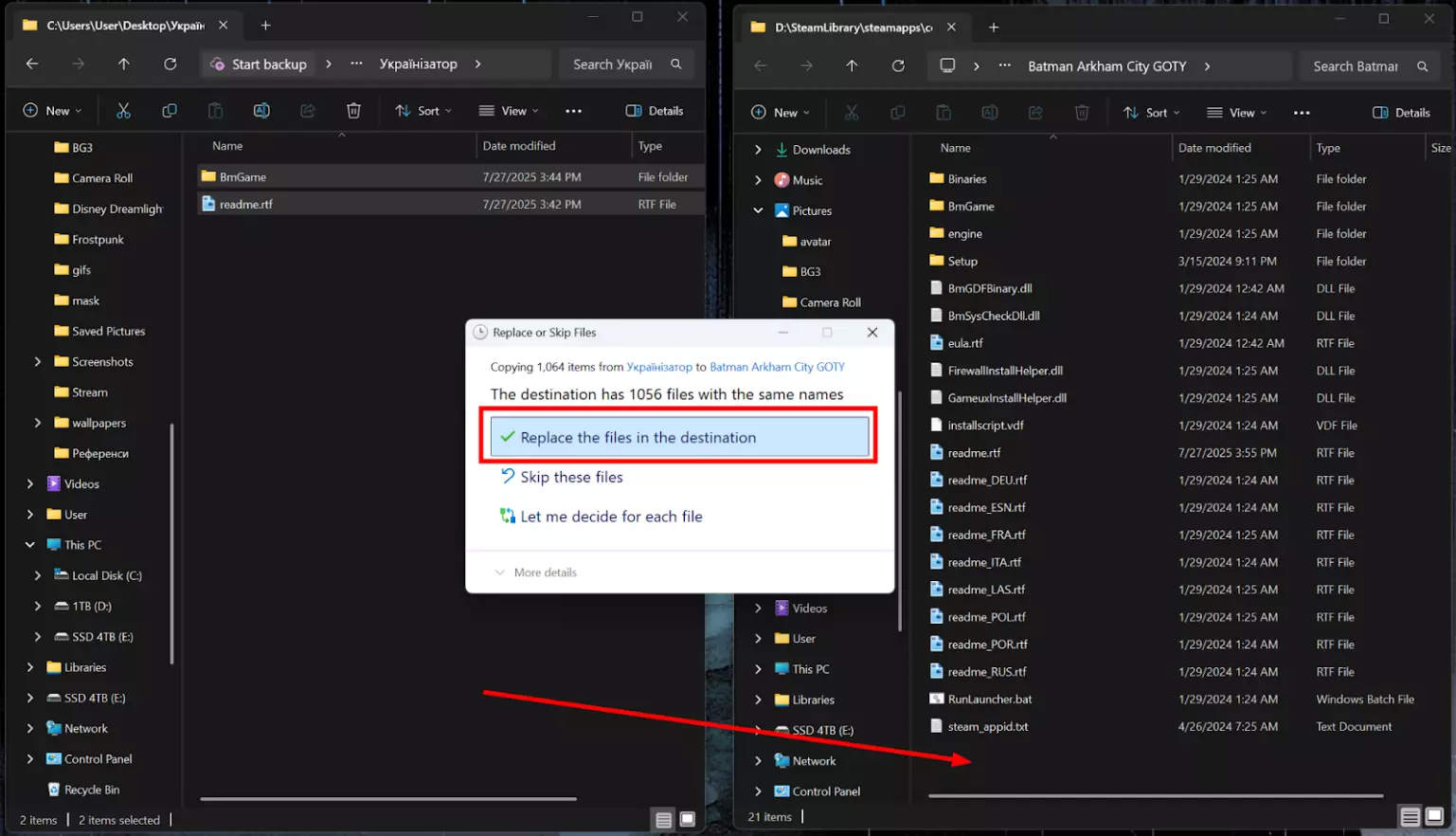Select Skip these files option
The image size is (1456, 836).
[571, 477]
